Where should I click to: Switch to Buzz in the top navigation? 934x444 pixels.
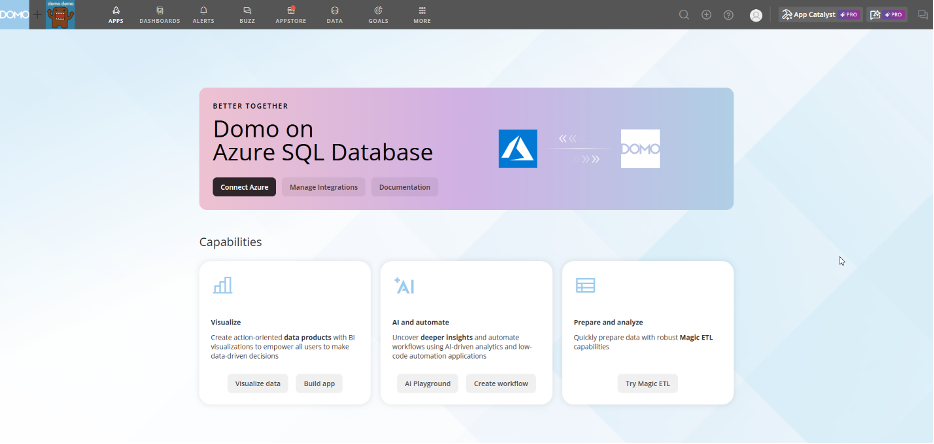pyautogui.click(x=247, y=15)
